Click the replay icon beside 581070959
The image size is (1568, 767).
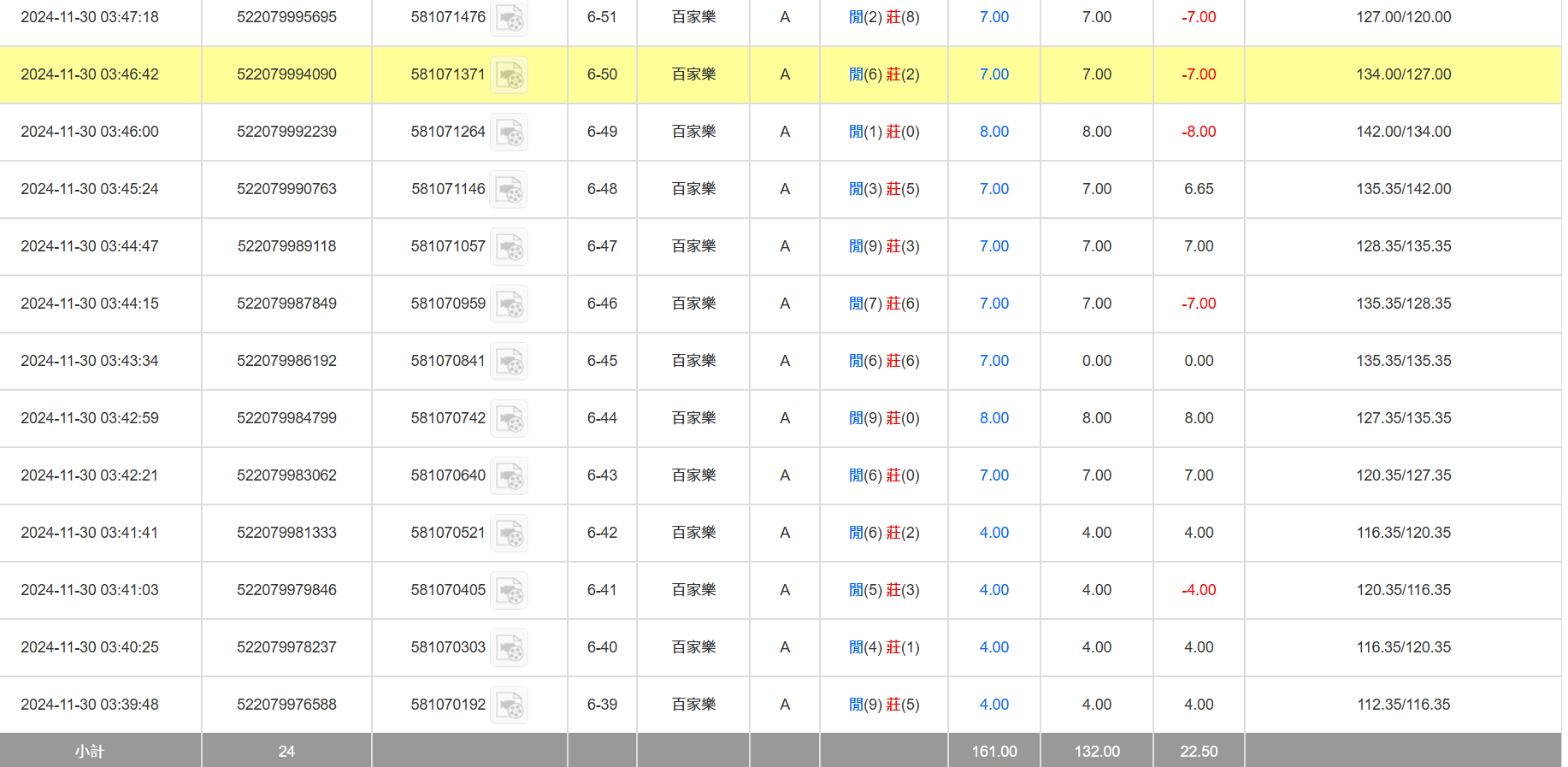tap(509, 304)
